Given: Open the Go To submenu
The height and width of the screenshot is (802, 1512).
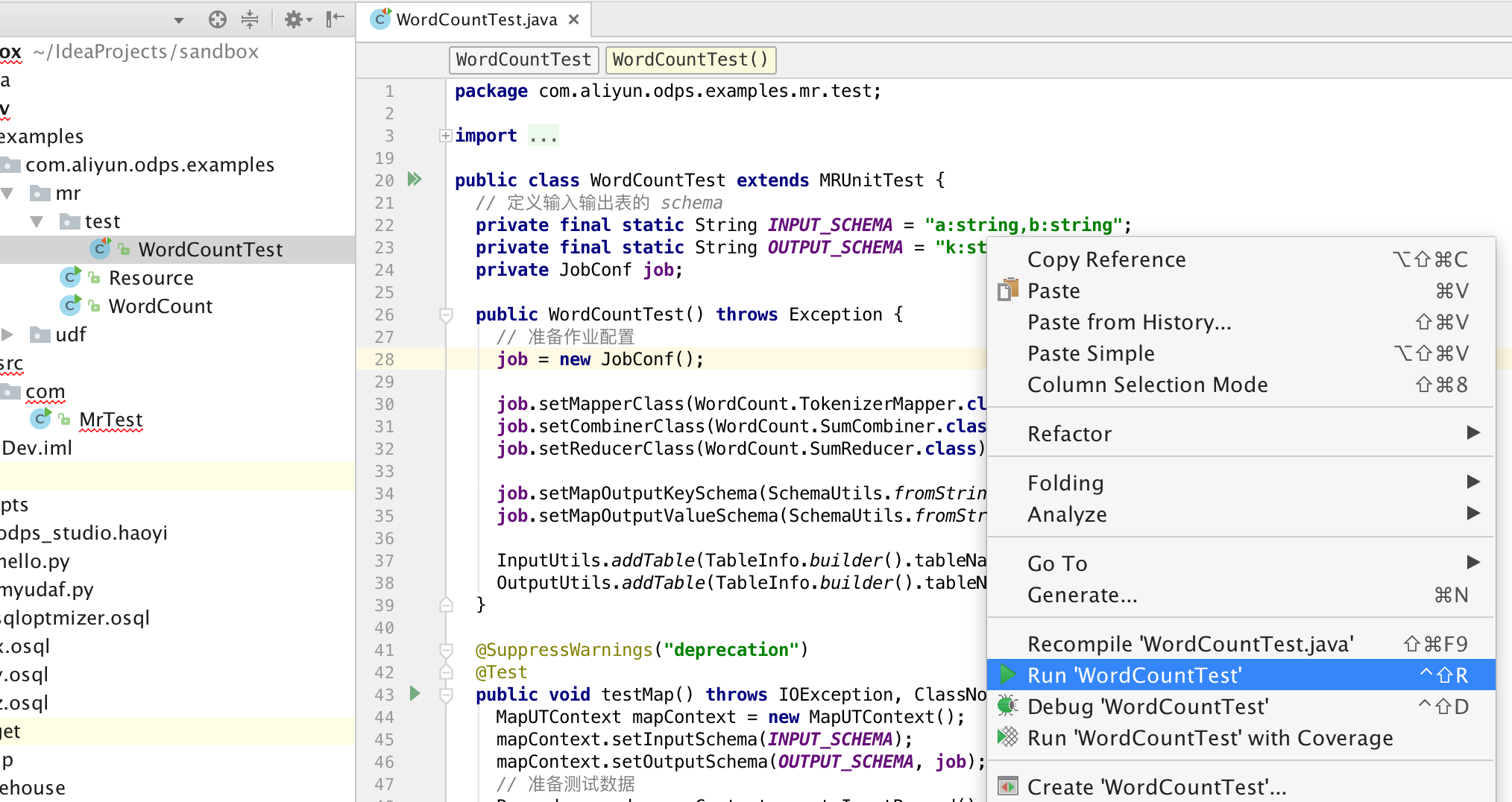Looking at the screenshot, I should (x=1241, y=563).
